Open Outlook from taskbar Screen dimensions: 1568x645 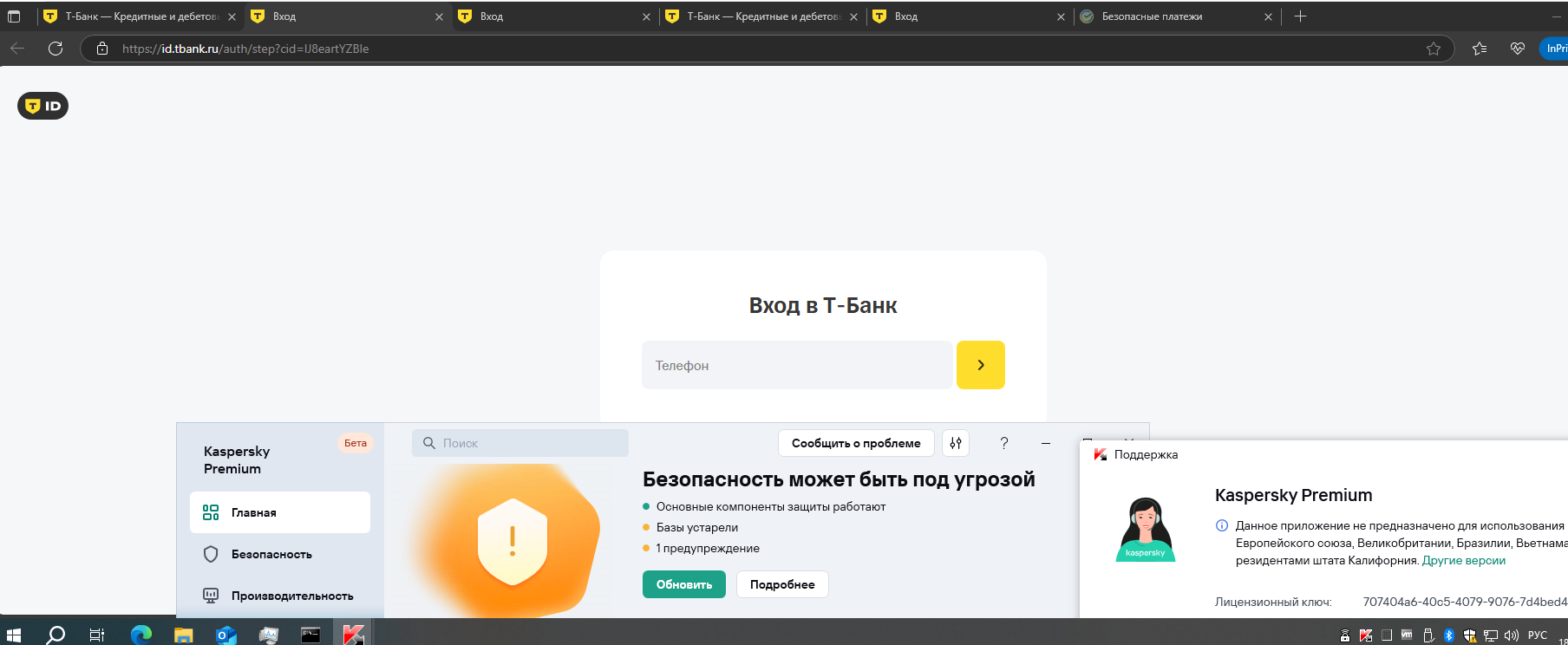(225, 635)
